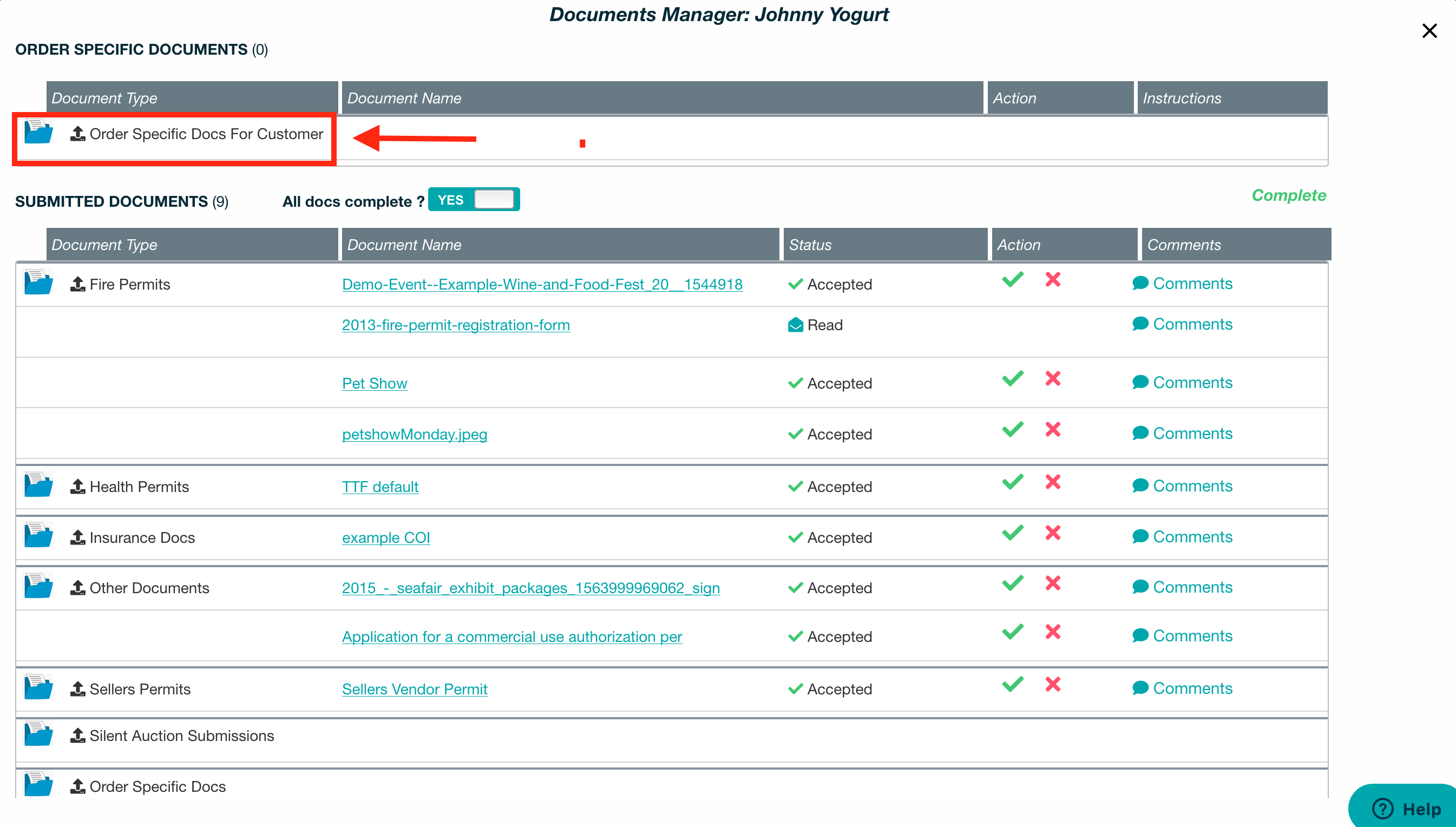
Task: Accept the seafair exhibit packages document
Action: [1013, 583]
